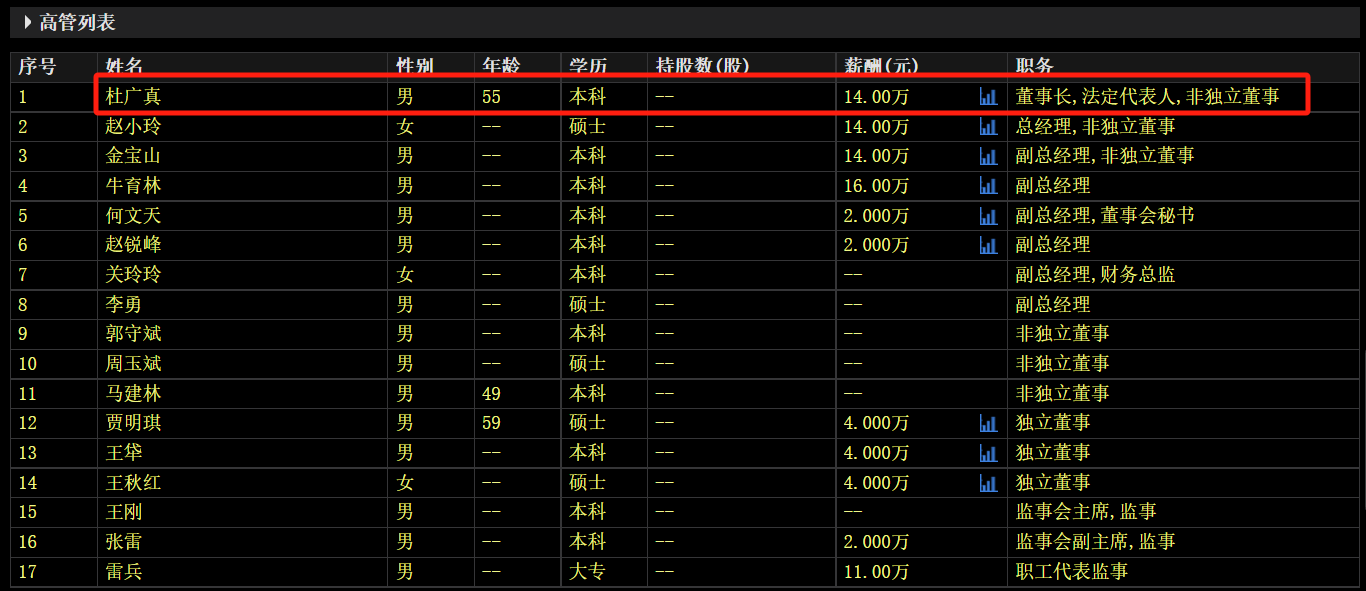Click the 学历 column header
This screenshot has width=1366, height=591.
click(588, 67)
